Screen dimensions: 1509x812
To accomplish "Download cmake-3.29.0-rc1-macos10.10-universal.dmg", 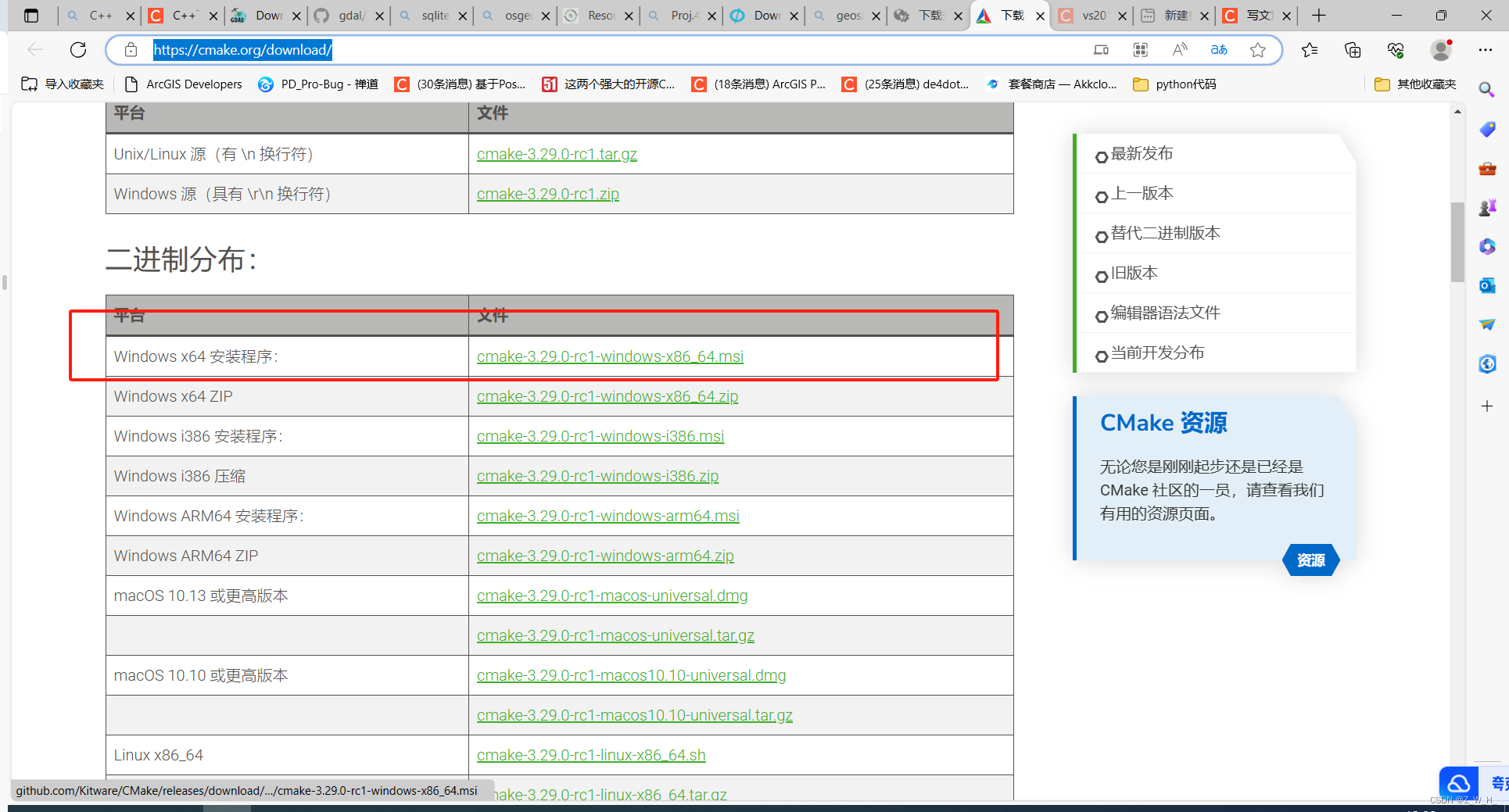I will click(x=632, y=675).
